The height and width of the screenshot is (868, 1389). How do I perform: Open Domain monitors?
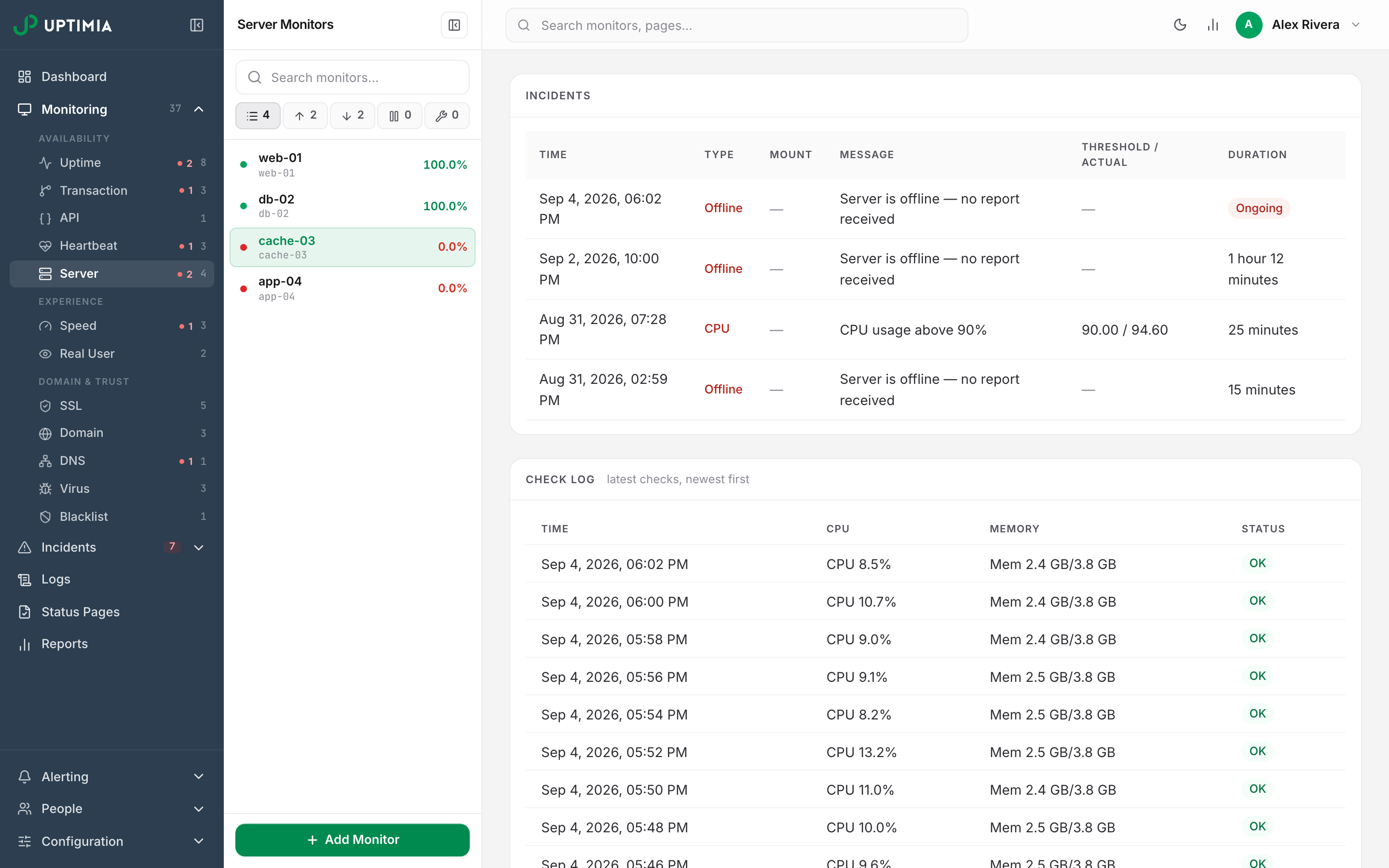pos(112,434)
